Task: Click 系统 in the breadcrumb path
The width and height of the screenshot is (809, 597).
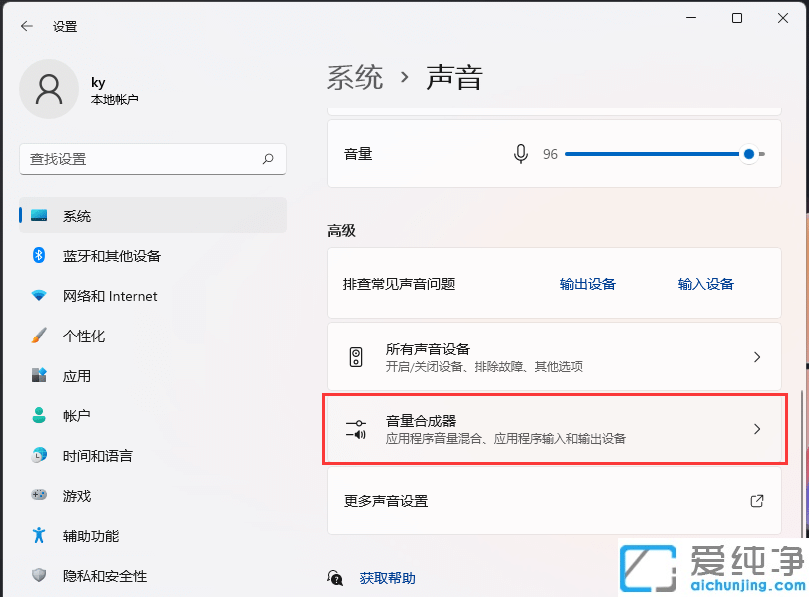Action: click(x=355, y=77)
